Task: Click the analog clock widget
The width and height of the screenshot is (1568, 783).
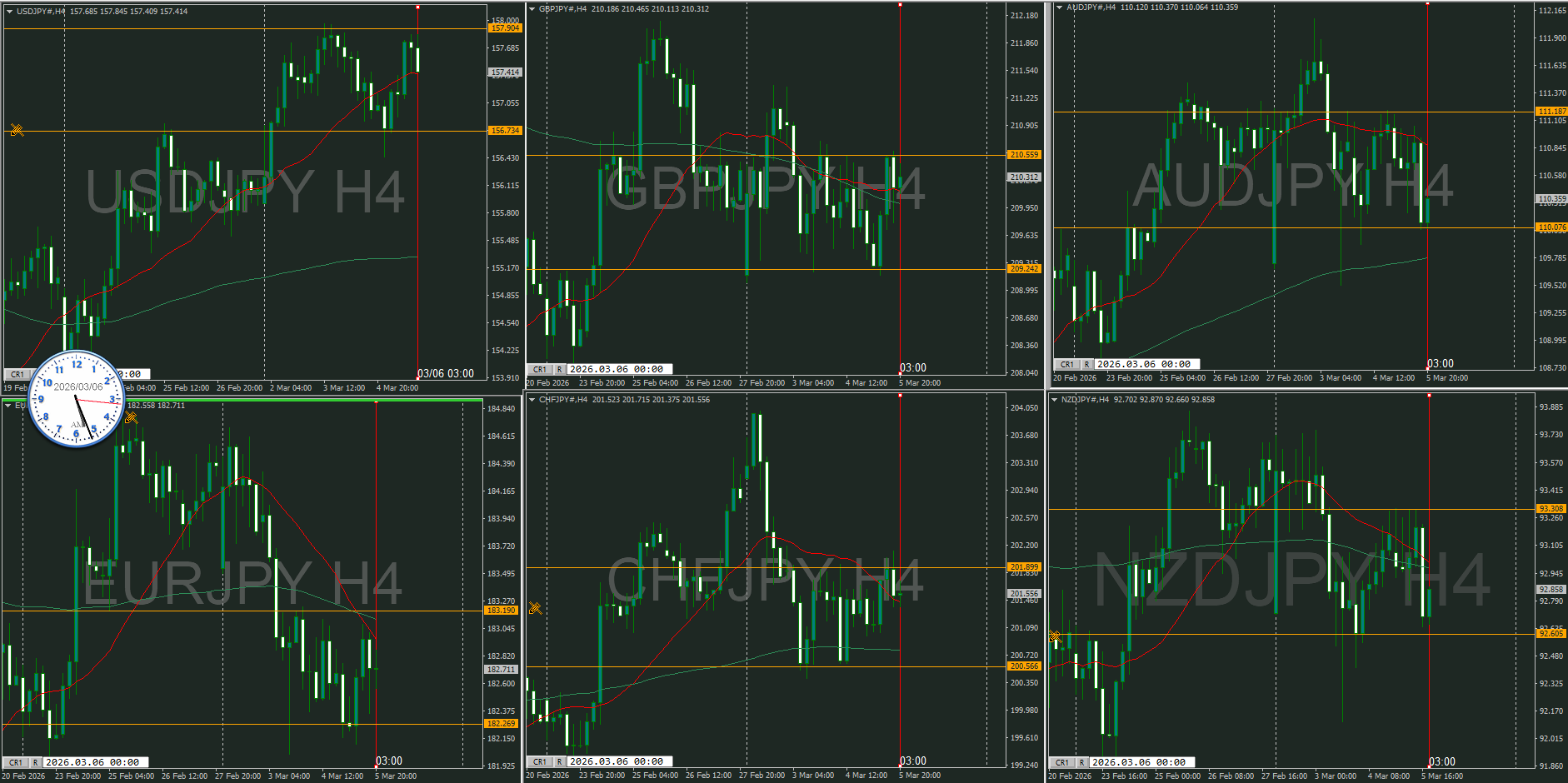Action: pos(77,398)
